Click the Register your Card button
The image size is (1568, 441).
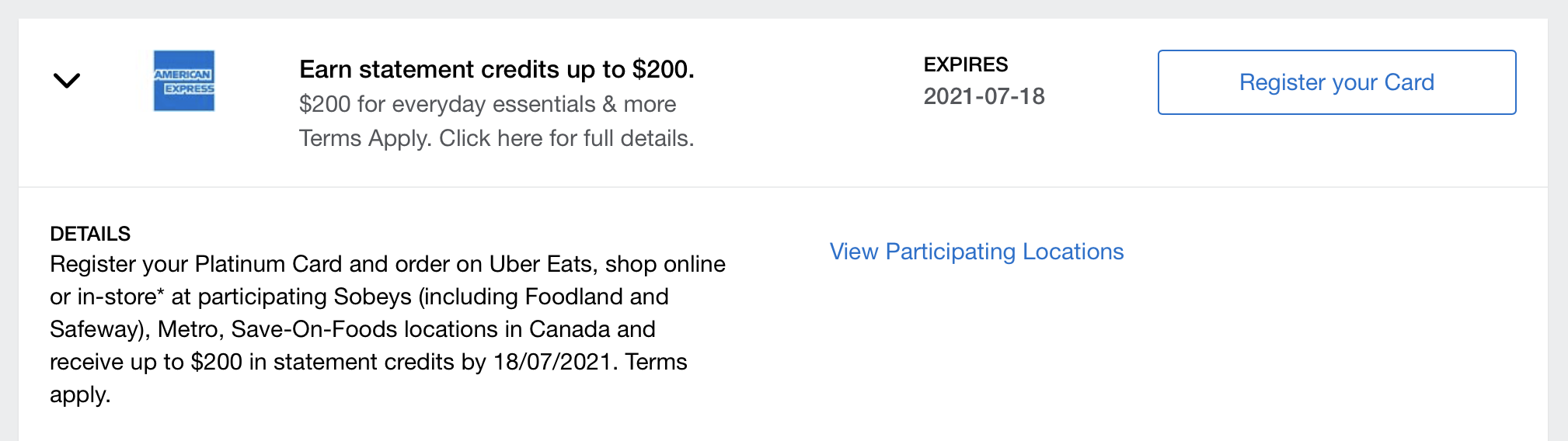pyautogui.click(x=1336, y=82)
